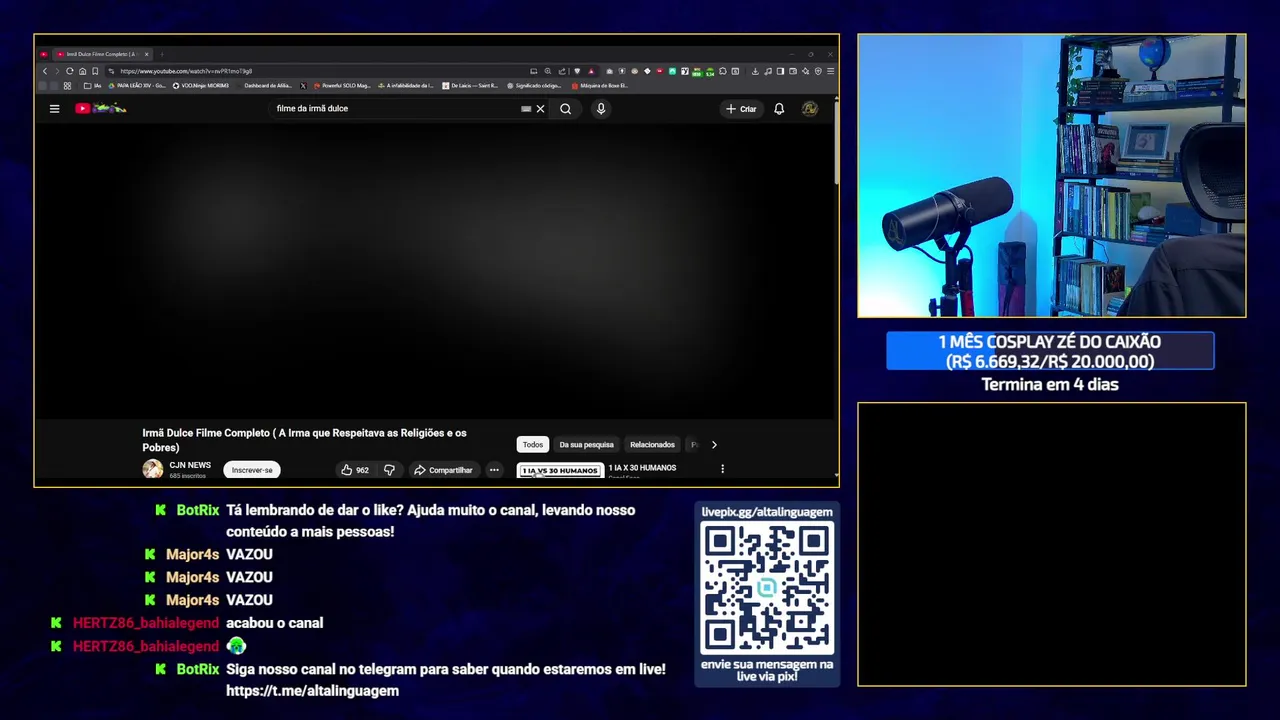Click the dark video player area
Viewport: 1280px width, 720px height.
pyautogui.click(x=436, y=270)
